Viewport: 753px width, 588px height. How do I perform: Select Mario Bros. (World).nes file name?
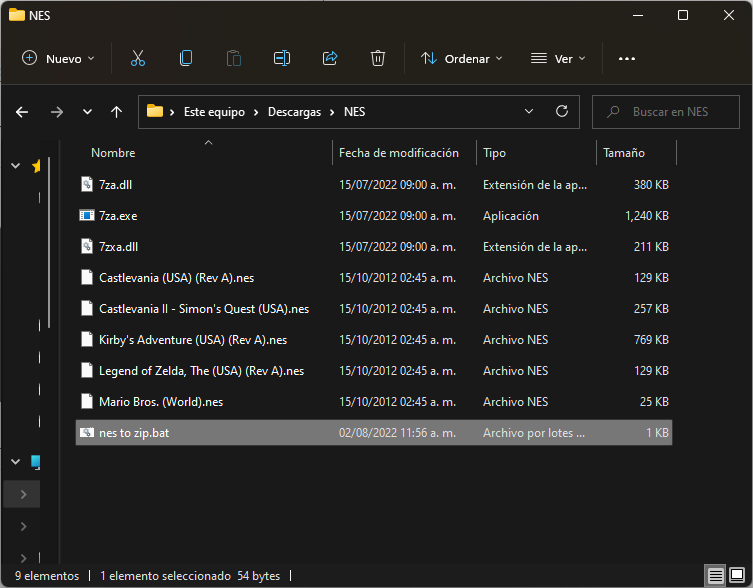pyautogui.click(x=161, y=402)
